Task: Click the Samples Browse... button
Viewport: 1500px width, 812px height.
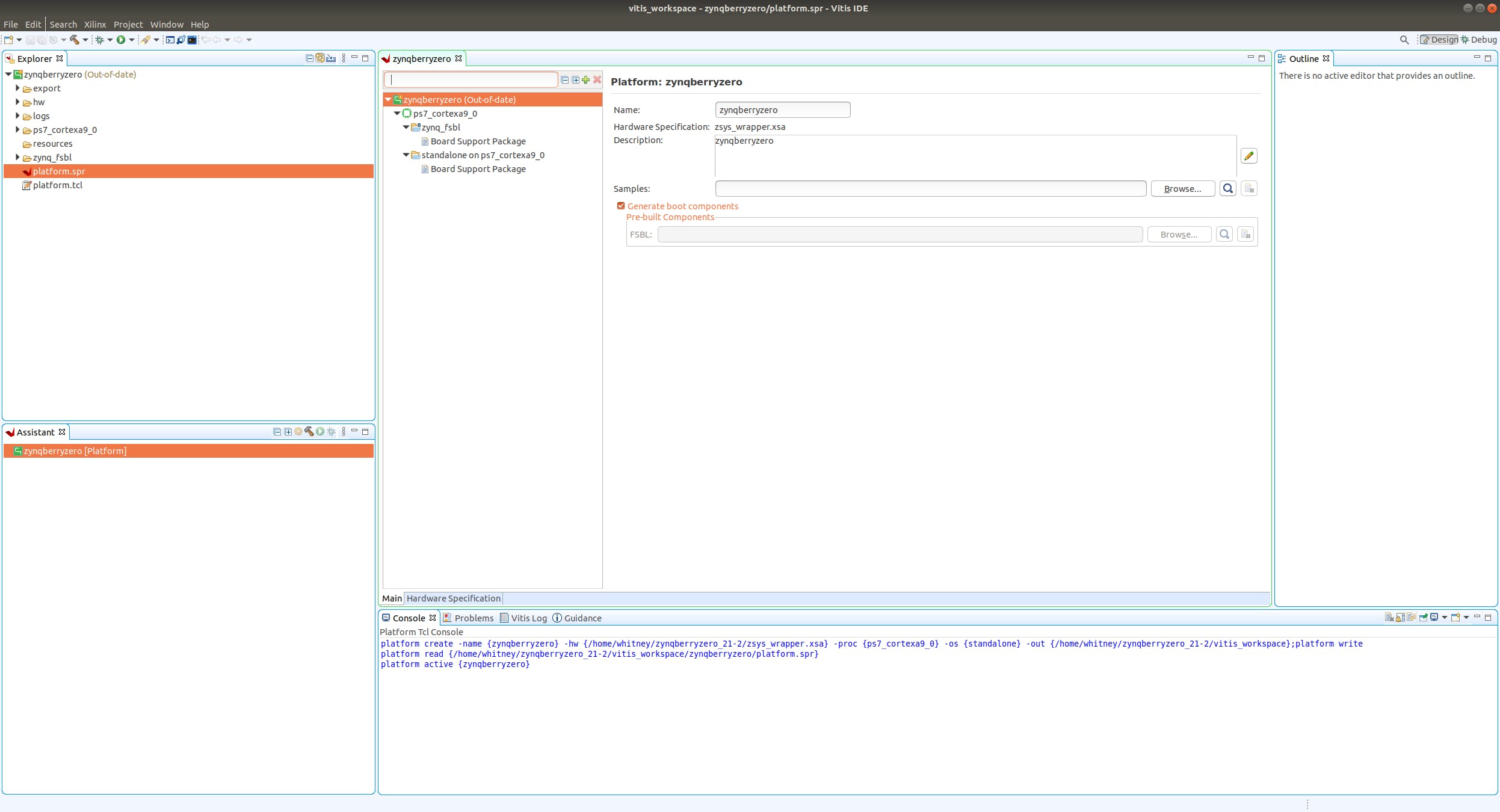Action: click(1183, 188)
